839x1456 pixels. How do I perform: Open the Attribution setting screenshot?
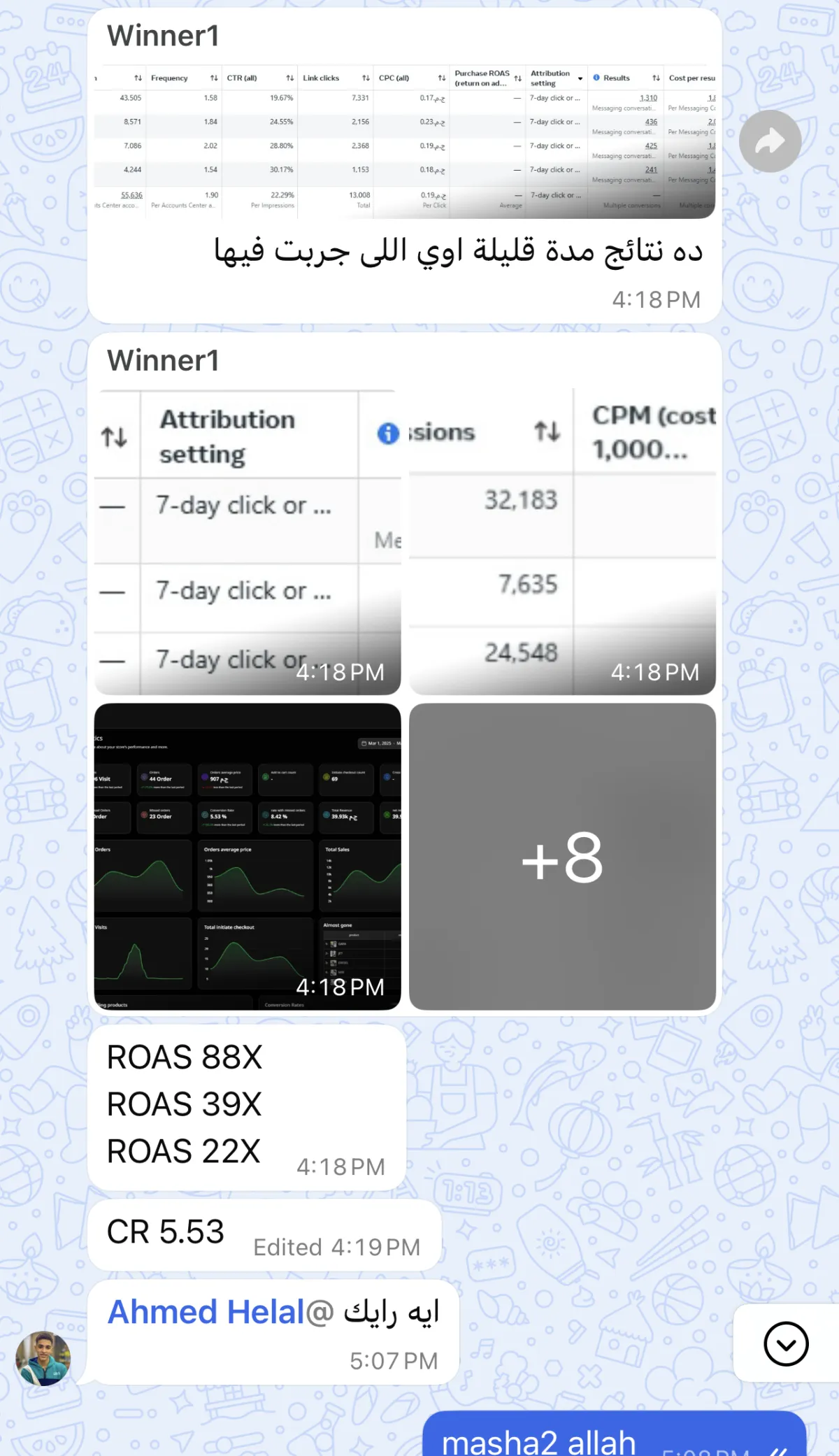(x=248, y=542)
